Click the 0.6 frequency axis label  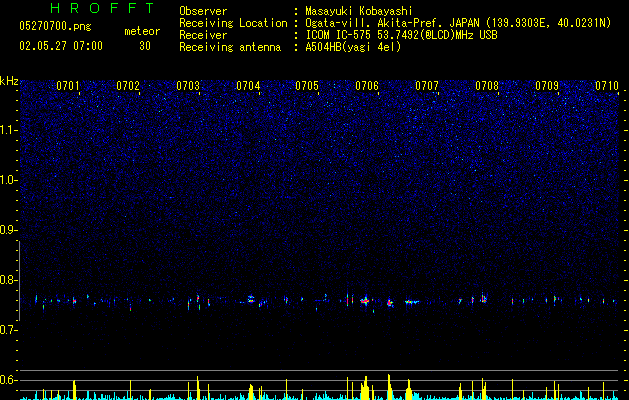[x=8, y=380]
